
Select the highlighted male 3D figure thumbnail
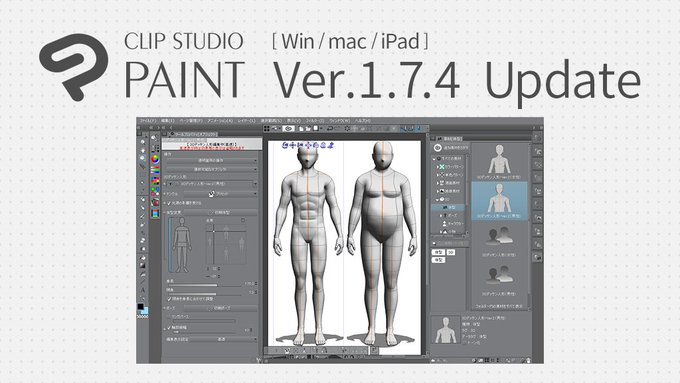[499, 201]
